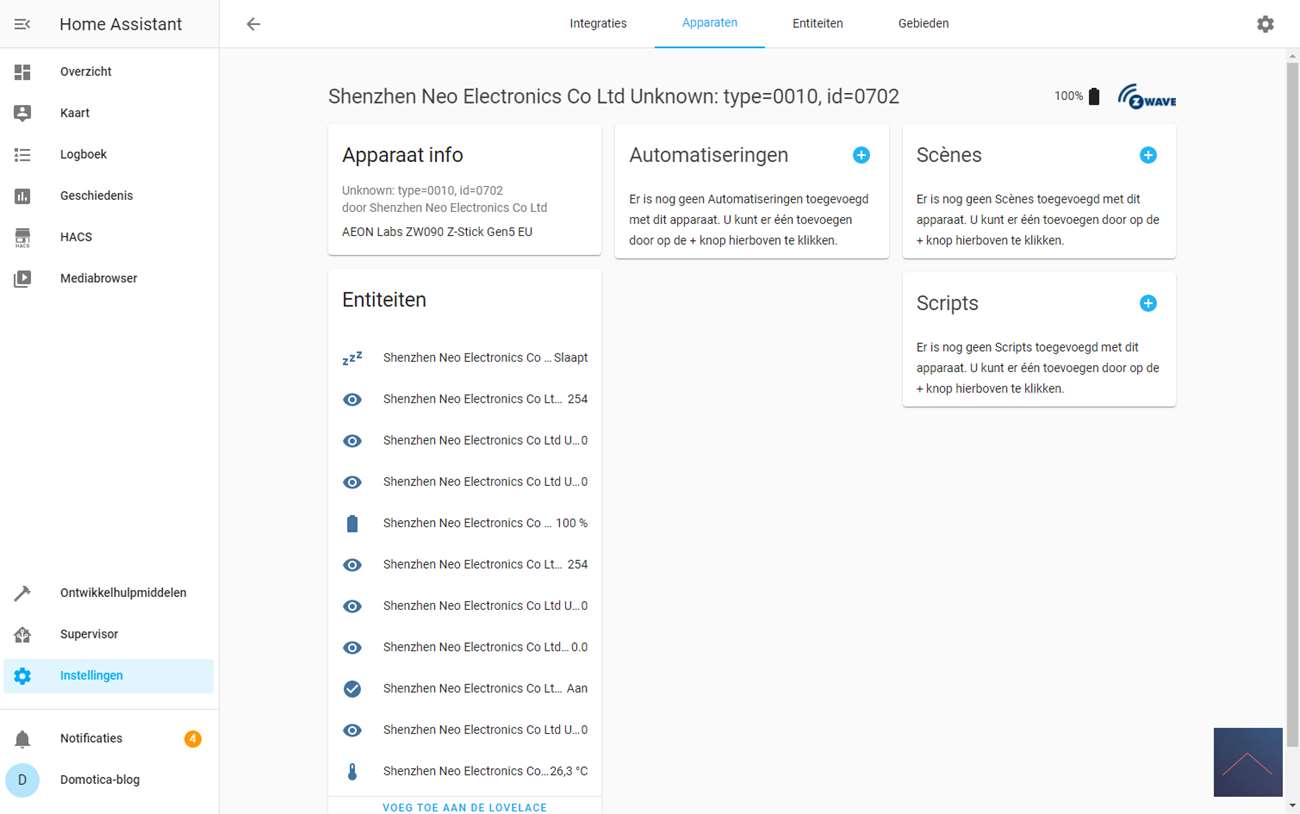The width and height of the screenshot is (1300, 814).
Task: Click the scrollbar down arrow
Action: click(1292, 806)
